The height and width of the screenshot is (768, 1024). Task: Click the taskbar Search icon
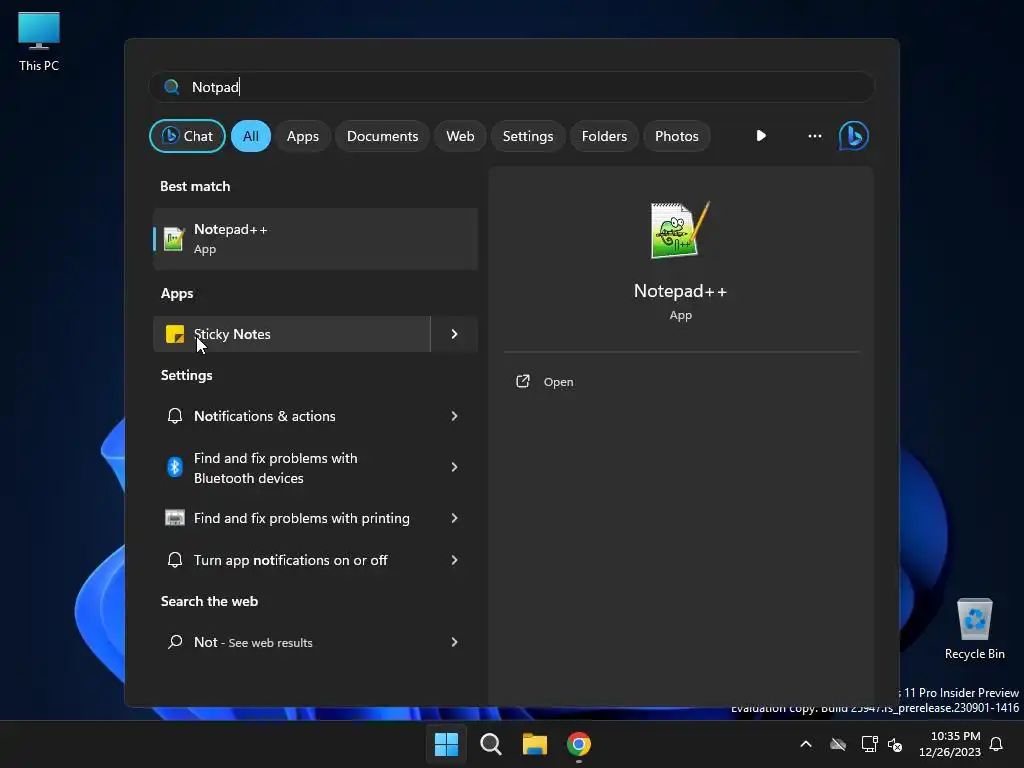(x=490, y=744)
